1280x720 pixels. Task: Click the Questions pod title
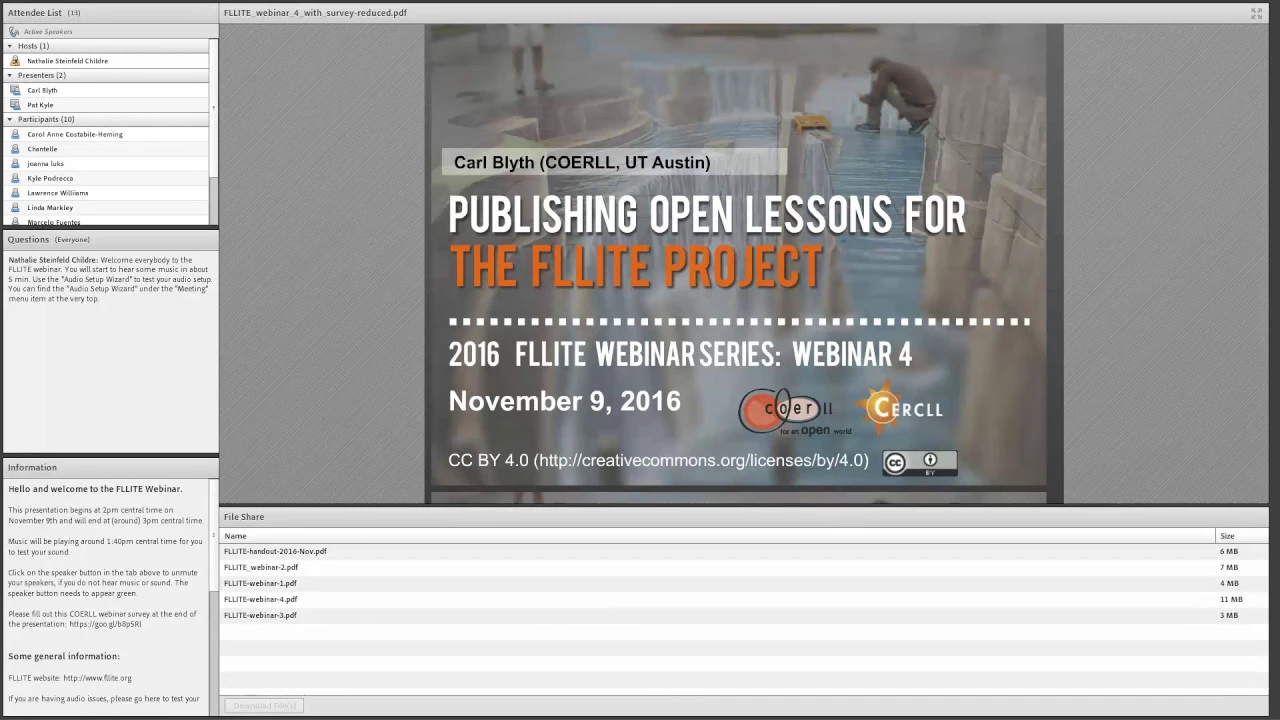pos(28,239)
